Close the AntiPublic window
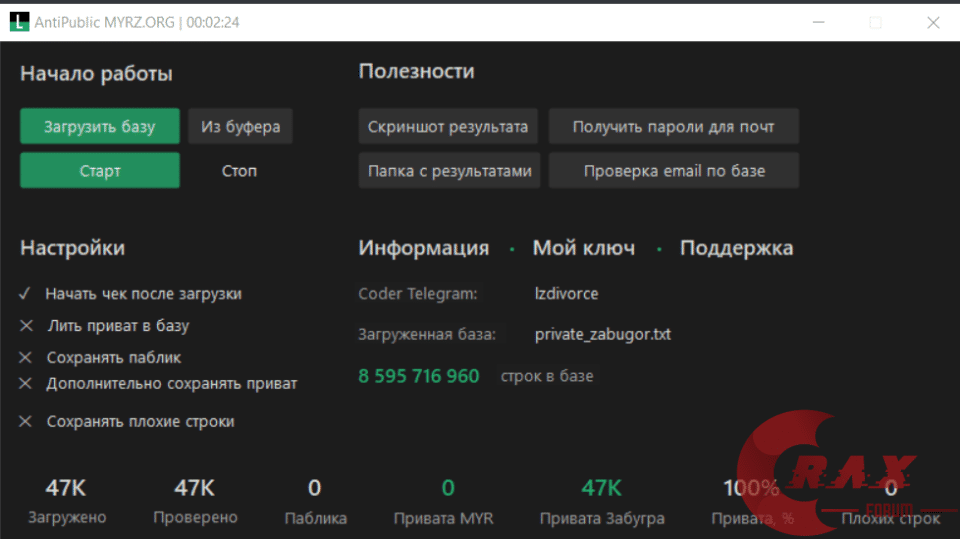The width and height of the screenshot is (960, 539). coord(933,22)
